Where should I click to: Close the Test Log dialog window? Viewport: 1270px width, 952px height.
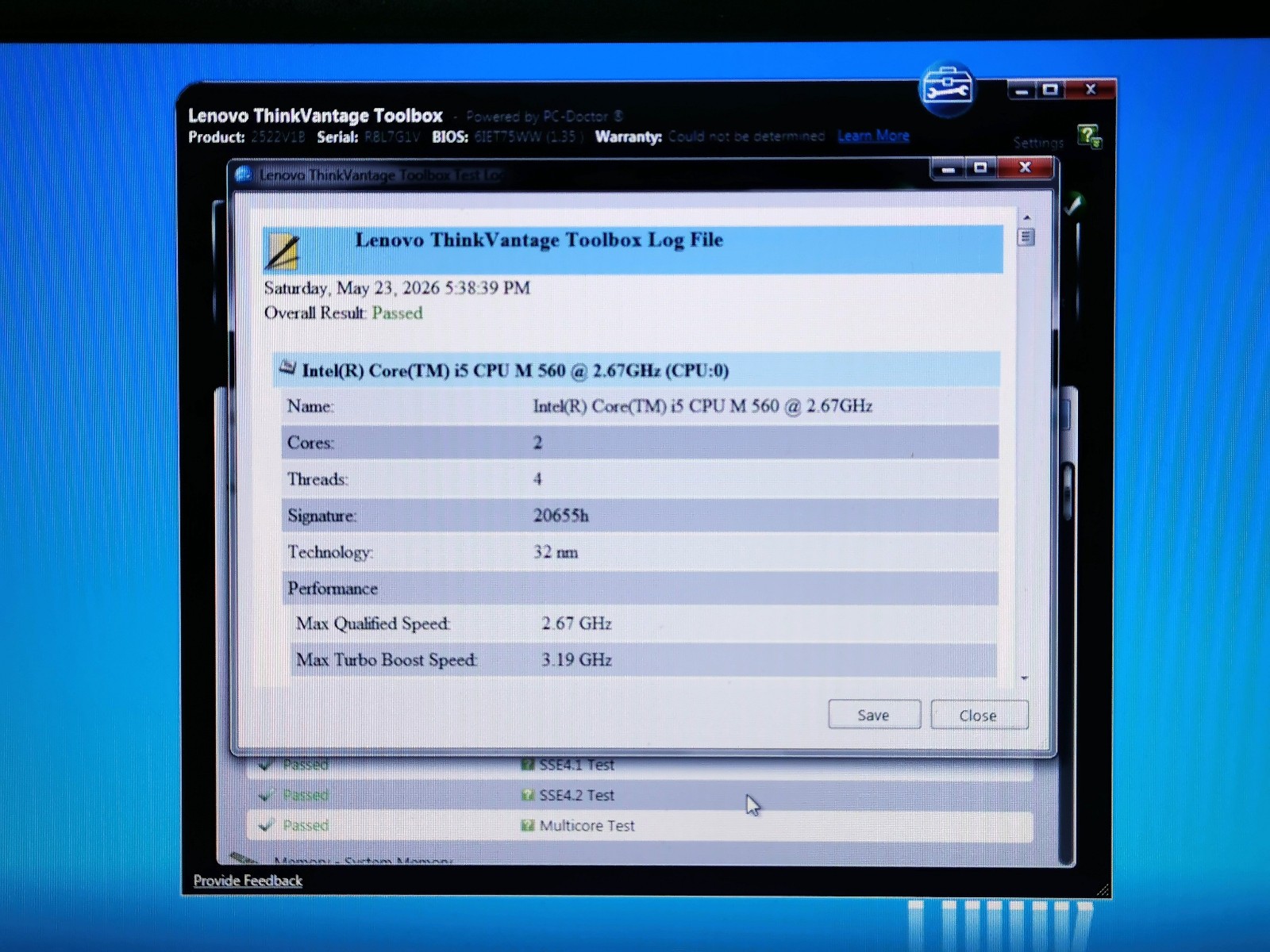click(1025, 167)
